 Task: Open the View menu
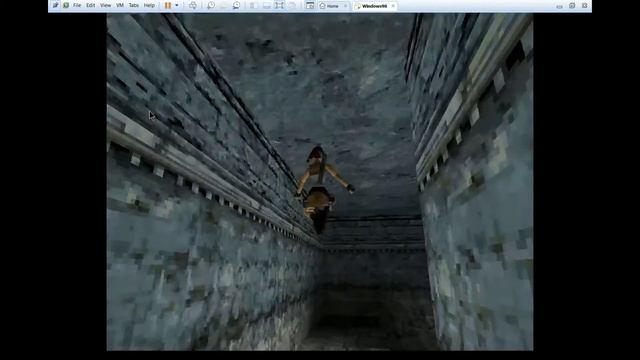coord(105,6)
